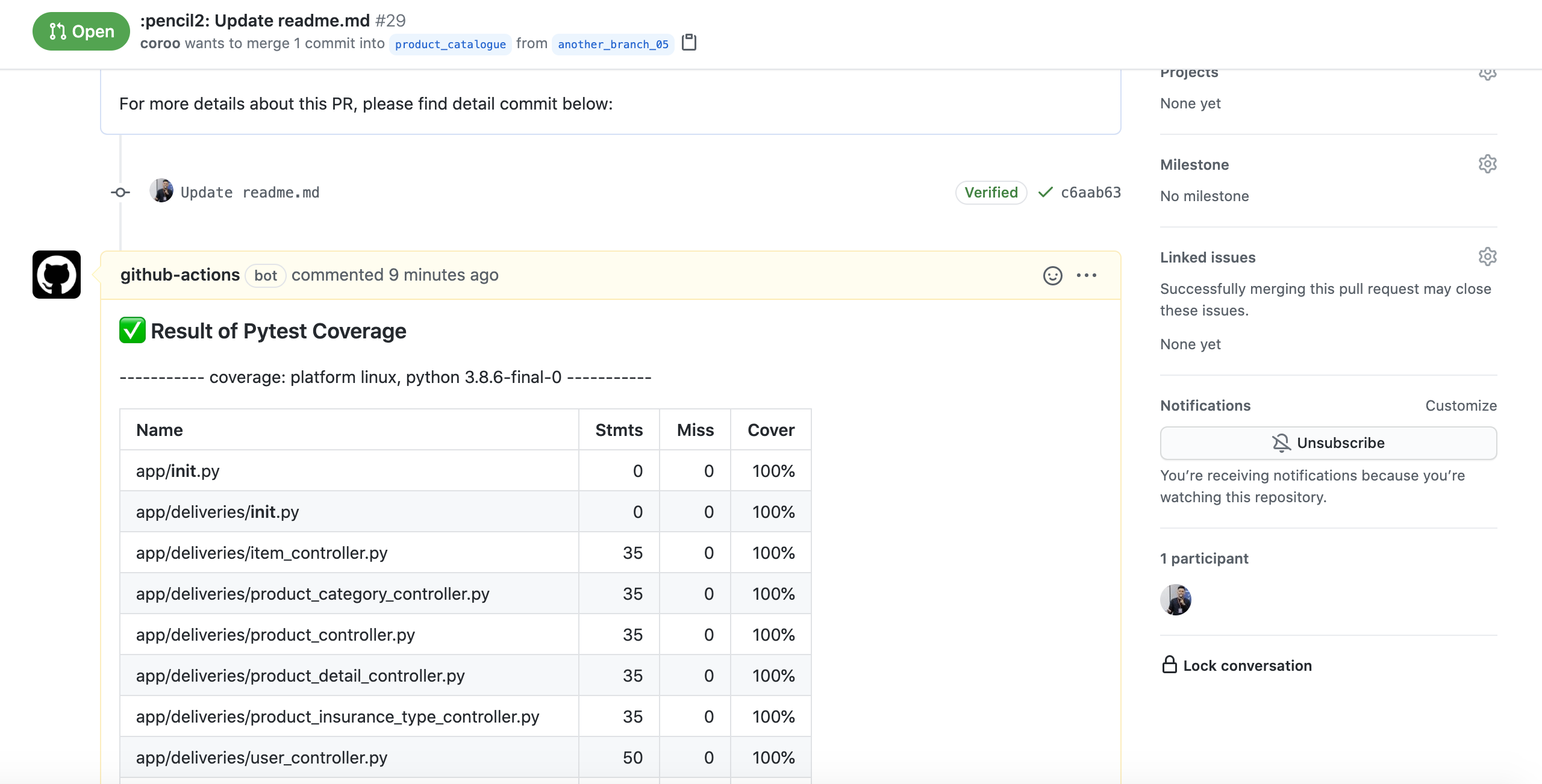Copy the another_branch_05 branch name with the clipboard icon
Screen dimensions: 1542x784
point(689,43)
